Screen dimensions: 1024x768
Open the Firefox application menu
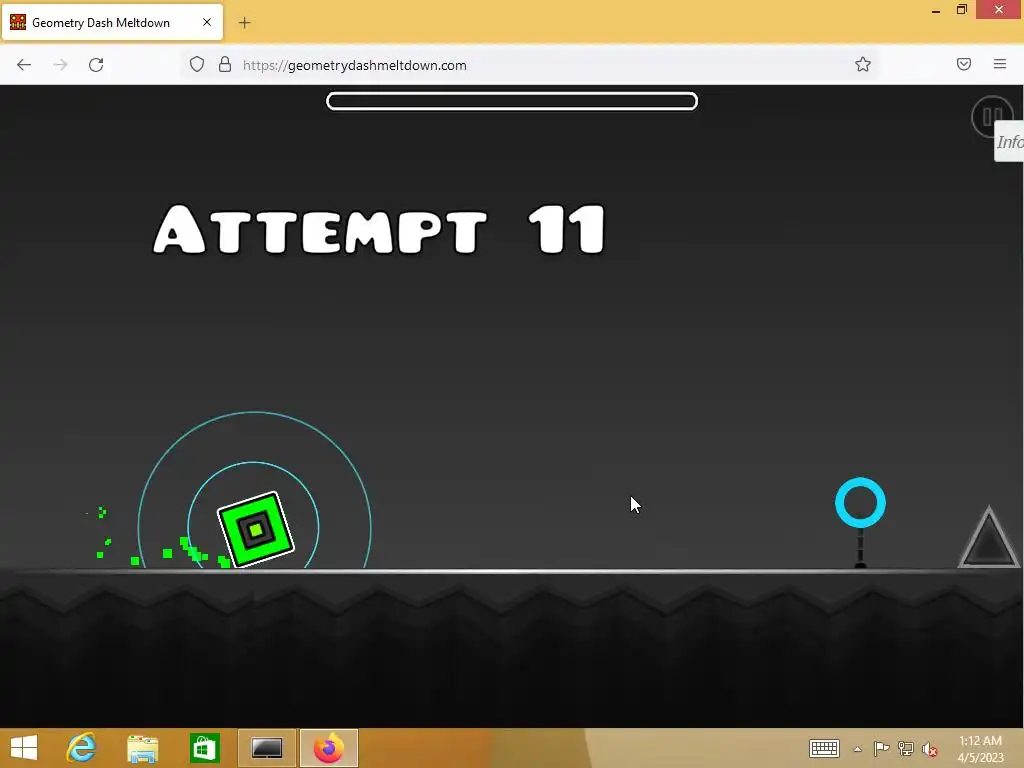click(x=1000, y=64)
